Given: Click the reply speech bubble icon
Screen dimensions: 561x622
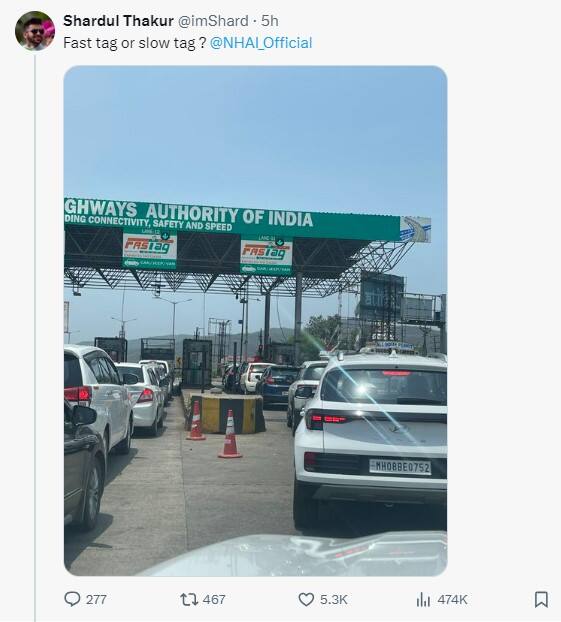Looking at the screenshot, I should point(72,599).
